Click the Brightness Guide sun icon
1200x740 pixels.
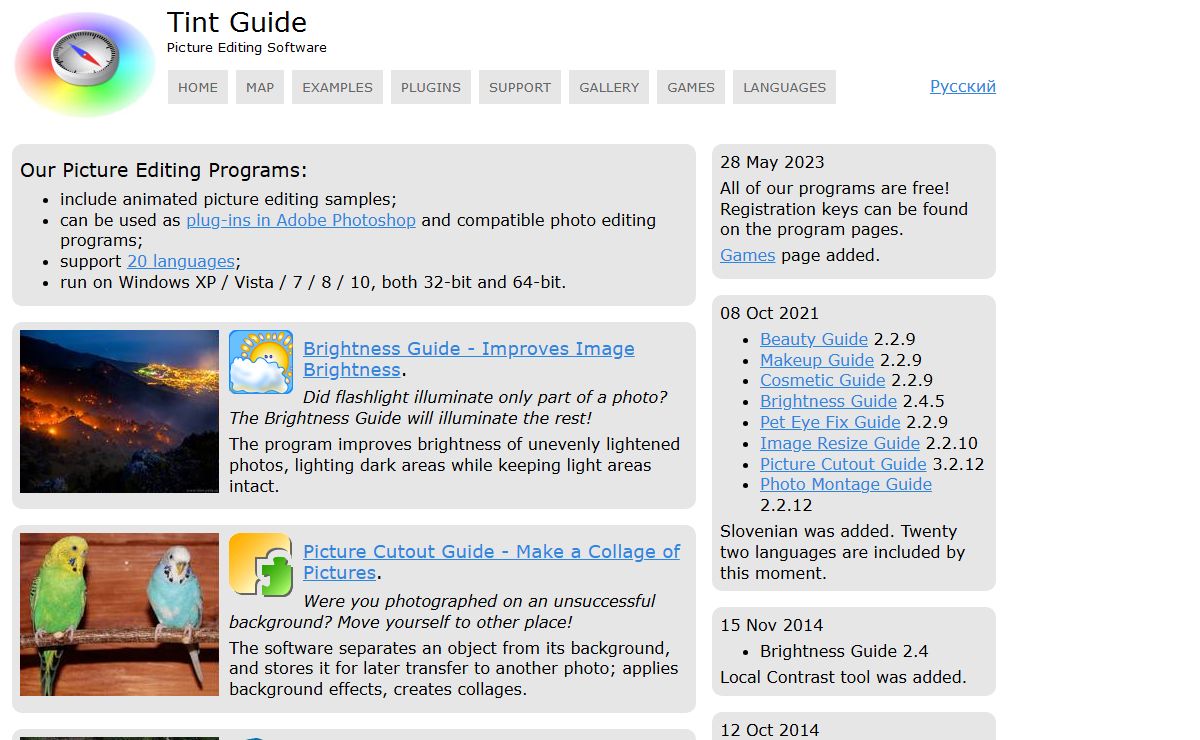[261, 362]
